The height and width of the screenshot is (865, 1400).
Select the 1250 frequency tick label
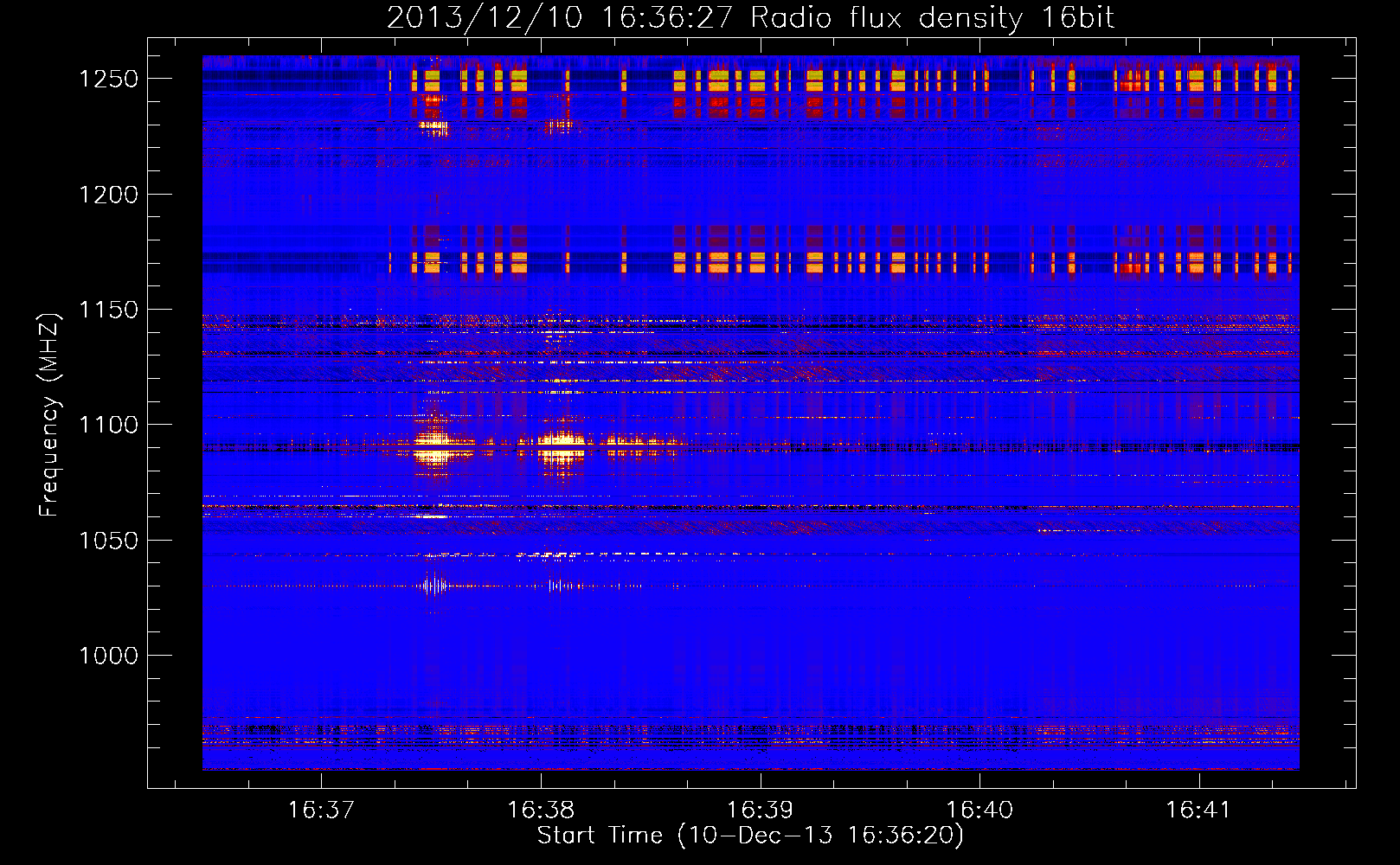109,79
